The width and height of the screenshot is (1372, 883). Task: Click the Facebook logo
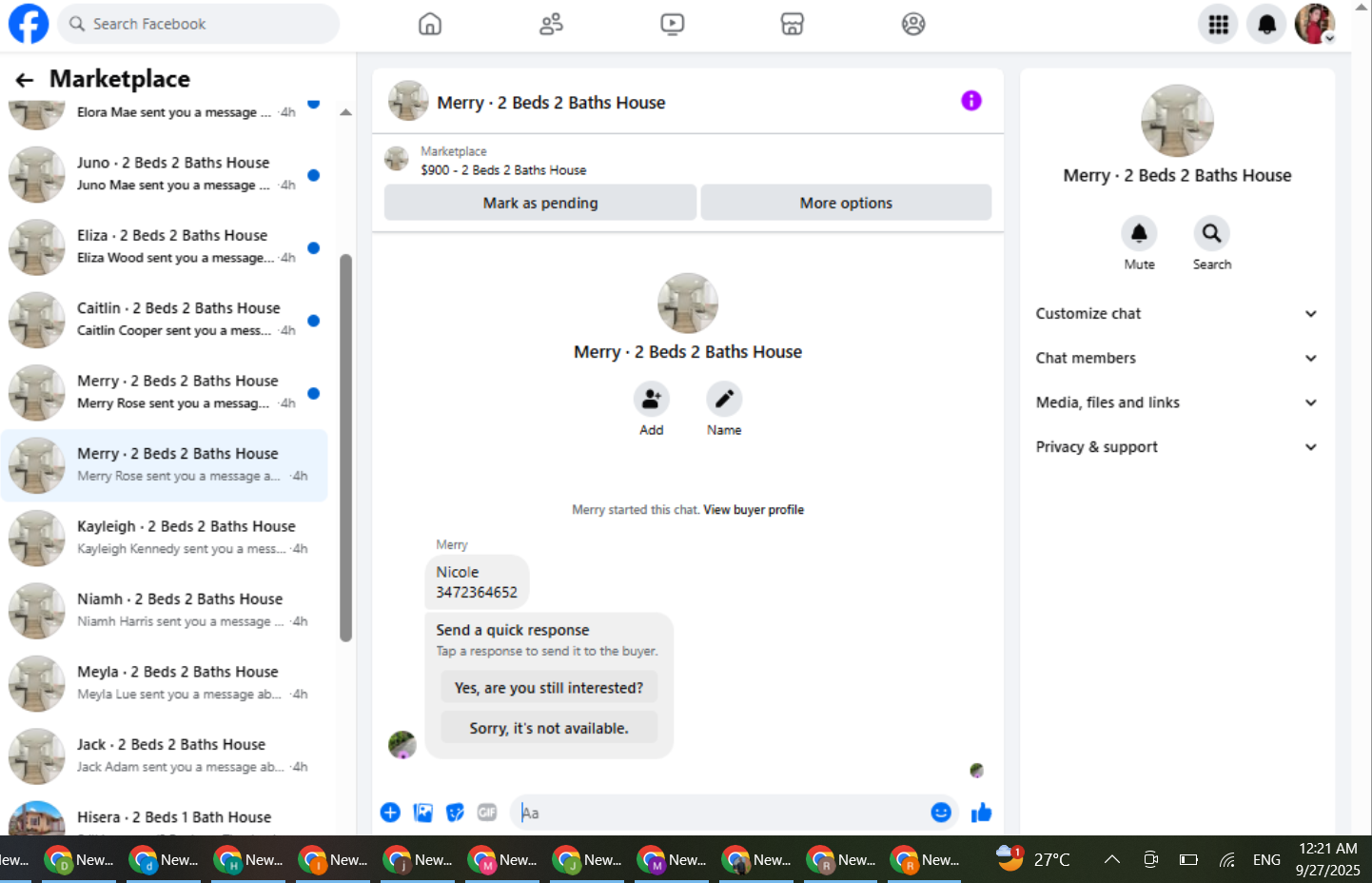[x=29, y=24]
